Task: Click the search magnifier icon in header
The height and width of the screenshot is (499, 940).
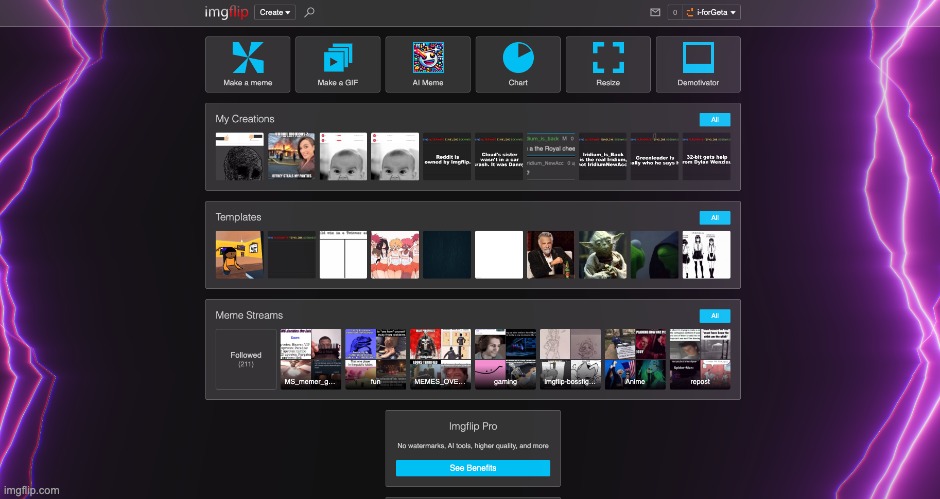Action: (309, 12)
